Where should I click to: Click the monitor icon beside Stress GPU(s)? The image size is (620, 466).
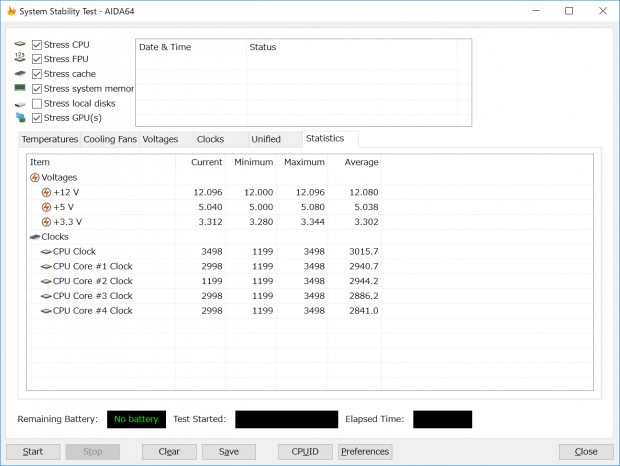click(x=21, y=117)
